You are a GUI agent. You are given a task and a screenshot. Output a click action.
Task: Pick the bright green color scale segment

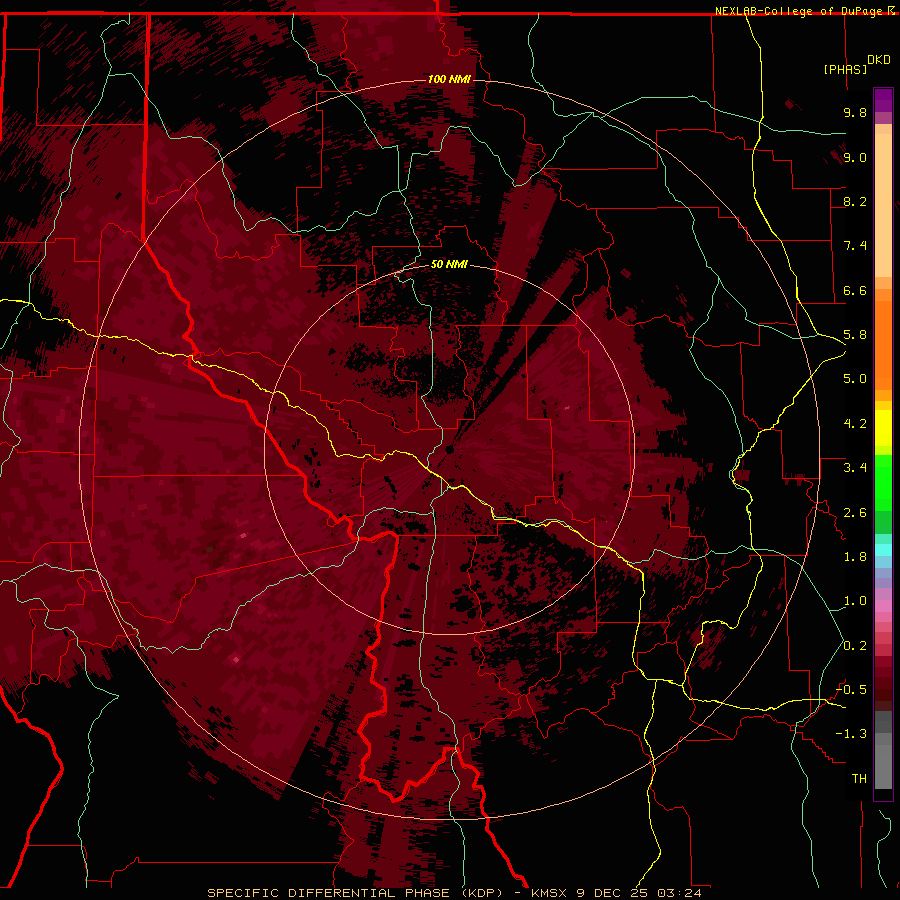(883, 482)
